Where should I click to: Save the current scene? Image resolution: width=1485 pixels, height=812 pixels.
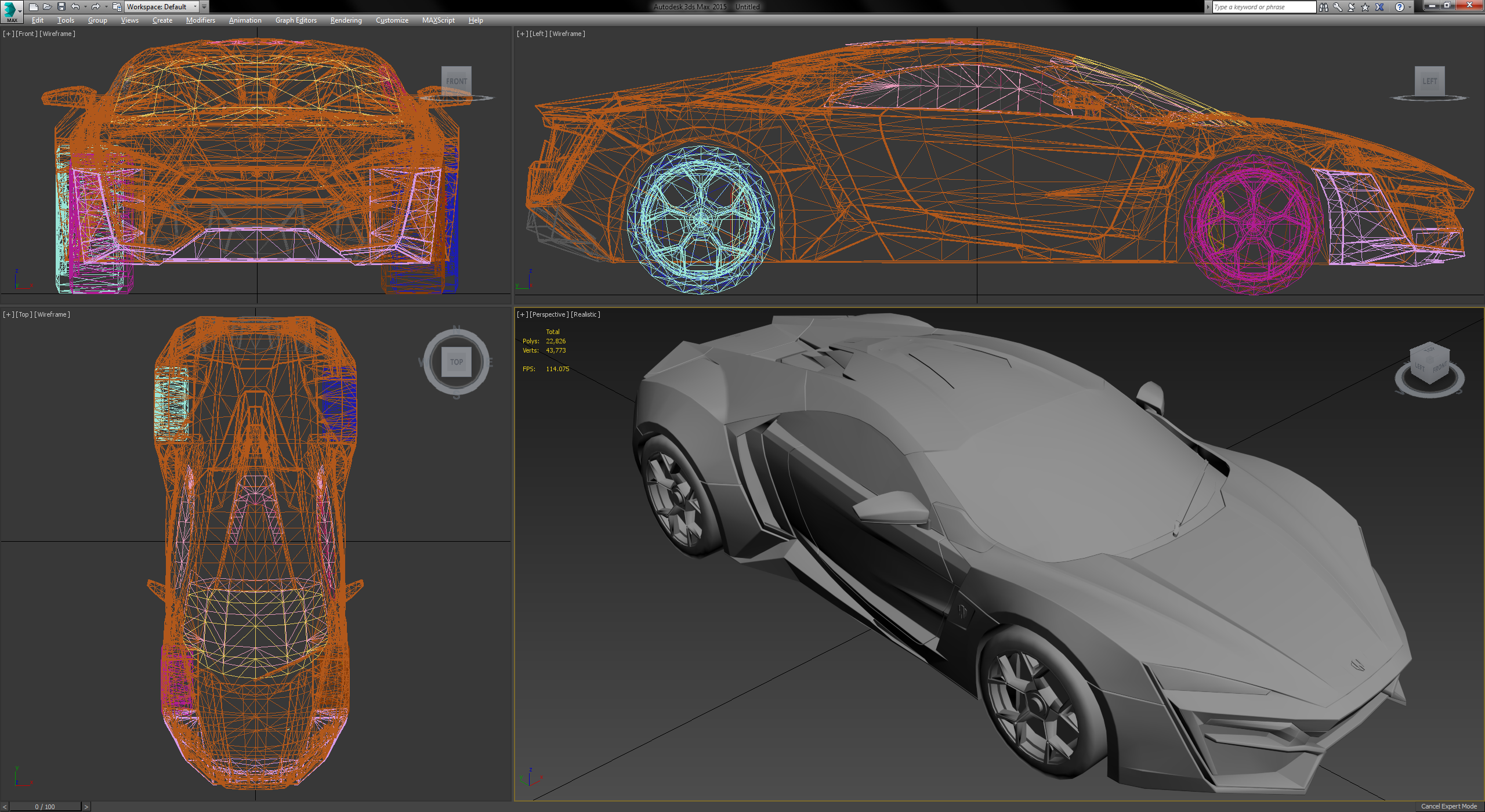tap(61, 7)
